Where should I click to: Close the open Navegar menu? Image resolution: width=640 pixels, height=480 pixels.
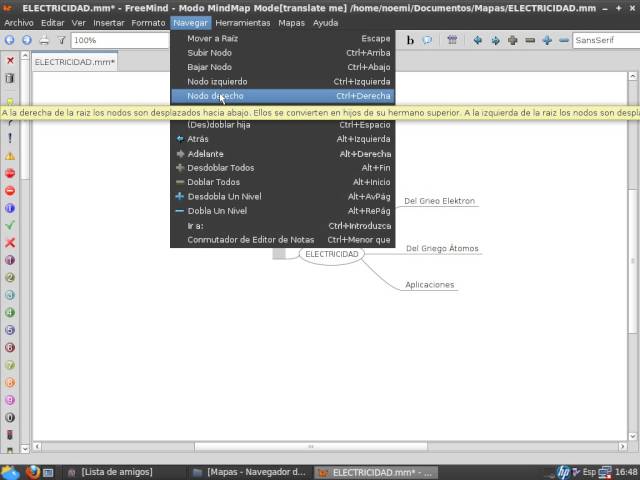coord(191,23)
